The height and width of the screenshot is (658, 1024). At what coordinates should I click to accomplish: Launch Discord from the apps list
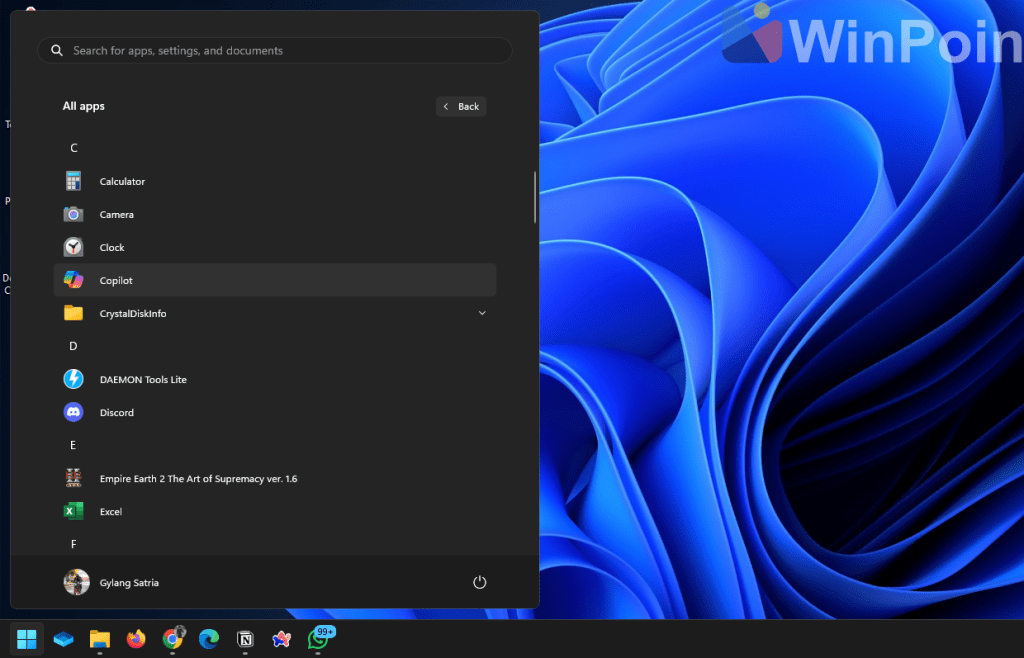[117, 412]
